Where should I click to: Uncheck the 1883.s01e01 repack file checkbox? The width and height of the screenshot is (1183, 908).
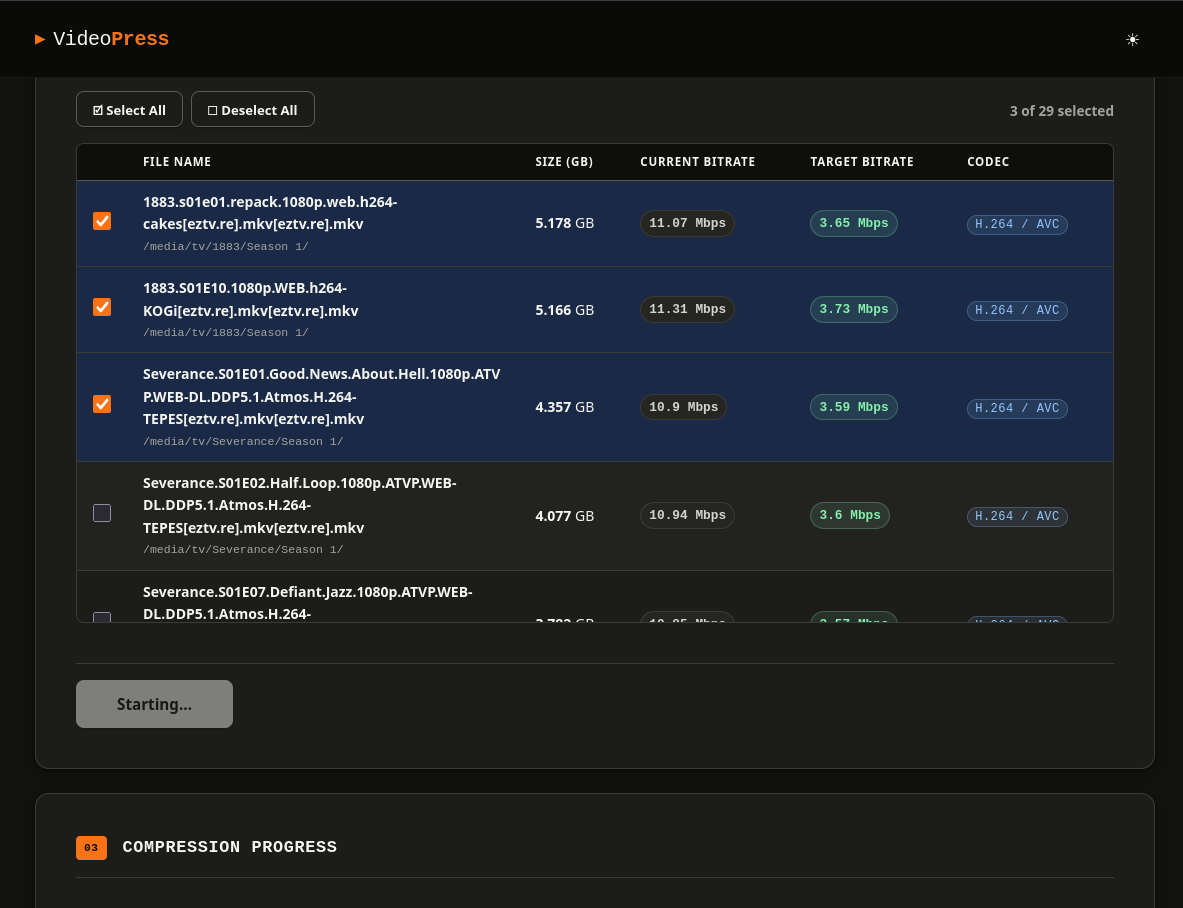click(102, 221)
